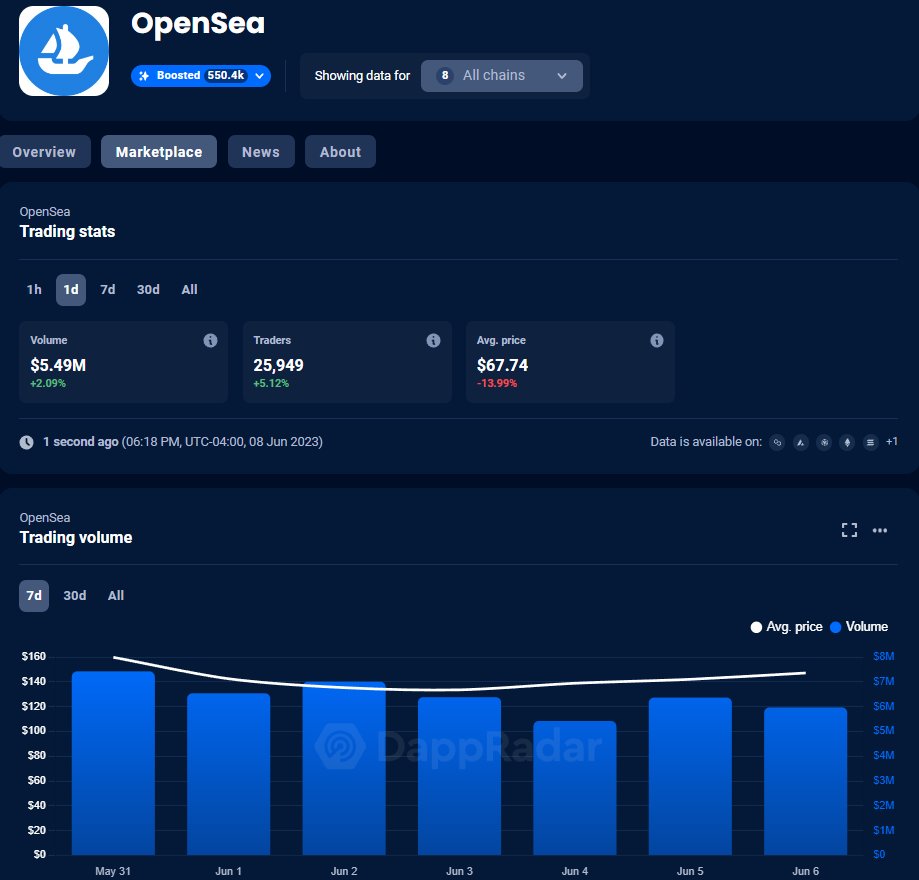Click the OpenSea sailboat logo
This screenshot has width=919, height=880.
pyautogui.click(x=64, y=51)
